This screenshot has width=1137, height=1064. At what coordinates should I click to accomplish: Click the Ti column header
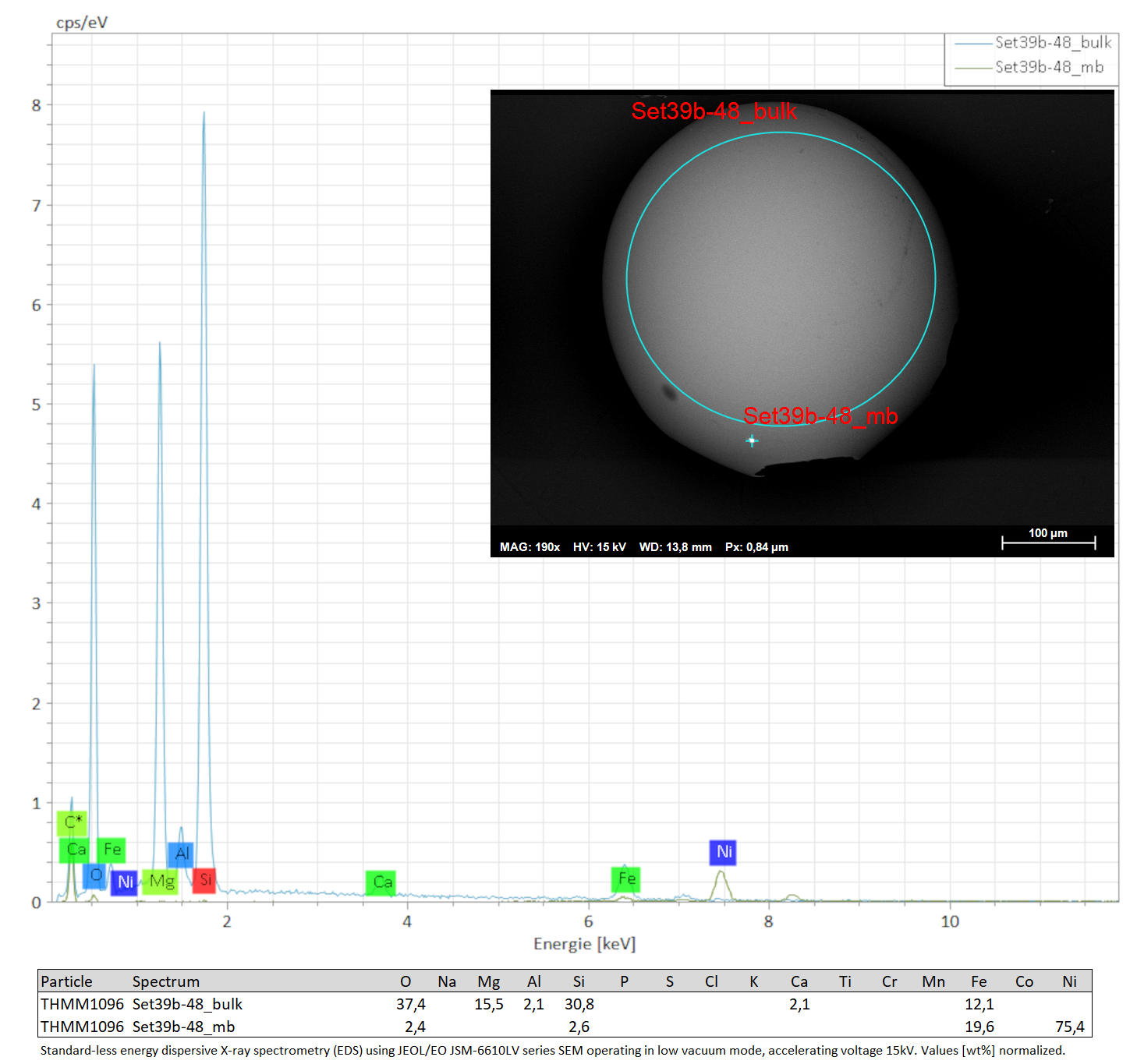pyautogui.click(x=845, y=981)
